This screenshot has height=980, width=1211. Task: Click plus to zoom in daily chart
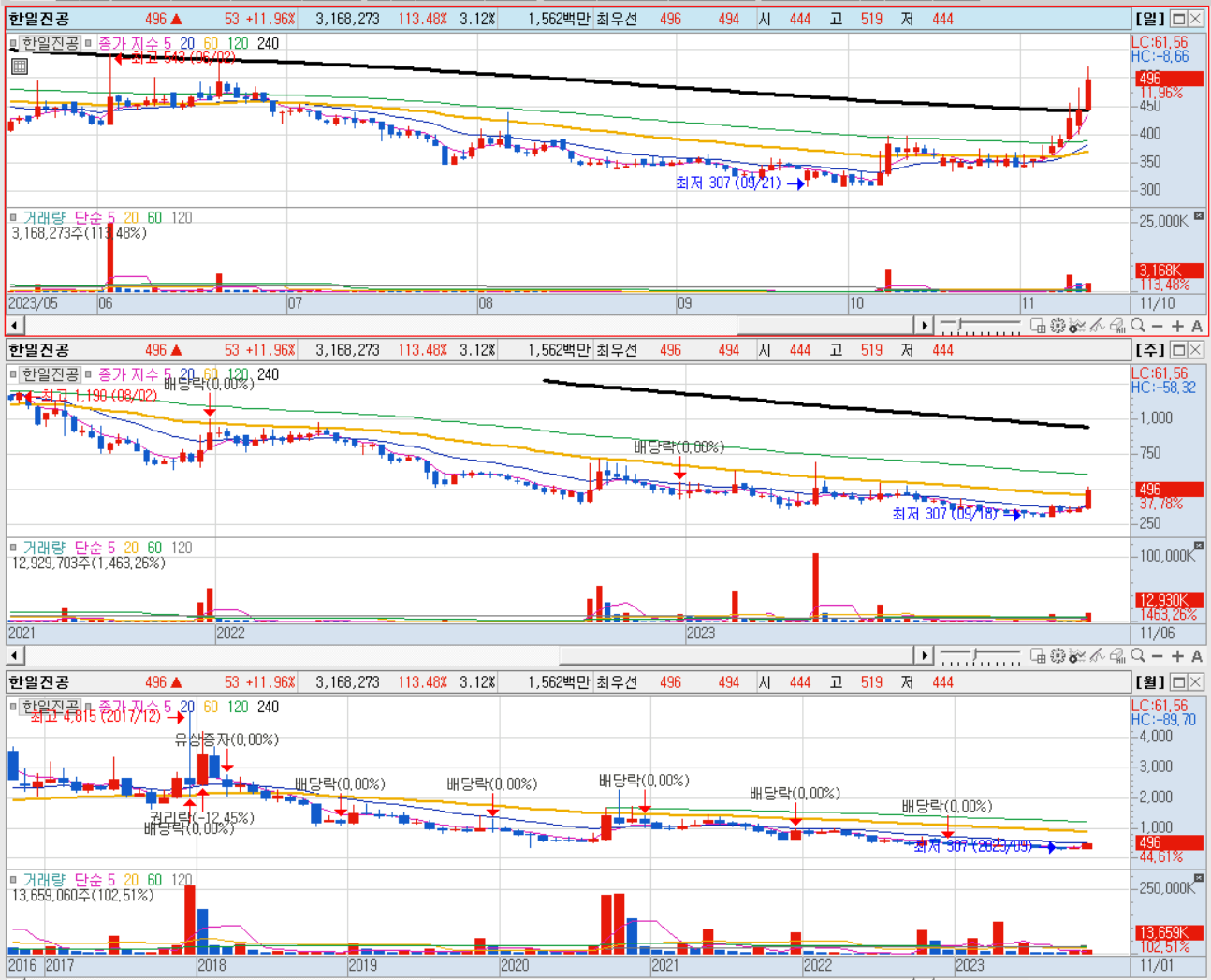pyautogui.click(x=1177, y=326)
